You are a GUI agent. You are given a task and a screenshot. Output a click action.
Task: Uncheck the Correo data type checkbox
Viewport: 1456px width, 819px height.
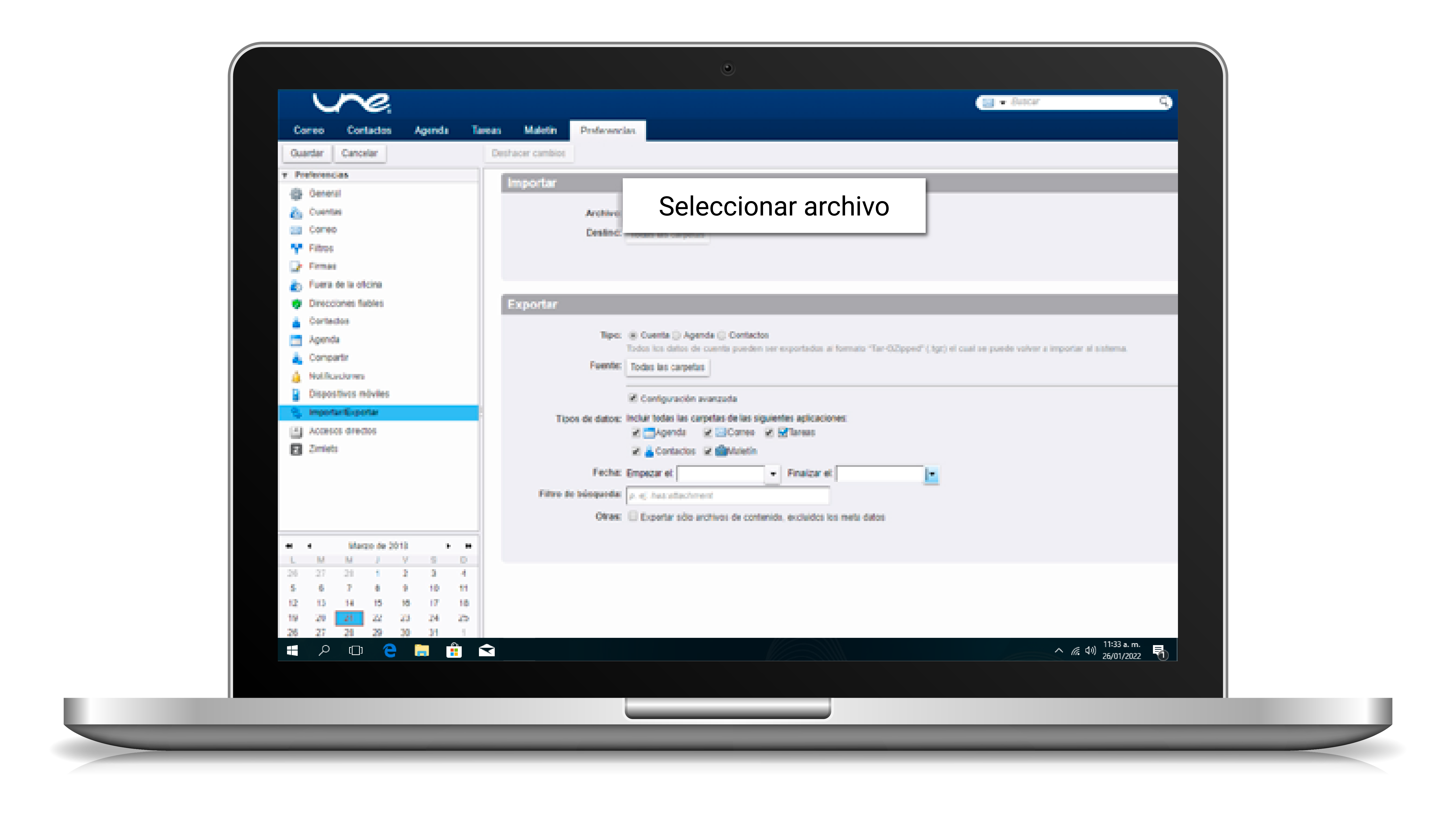(708, 433)
